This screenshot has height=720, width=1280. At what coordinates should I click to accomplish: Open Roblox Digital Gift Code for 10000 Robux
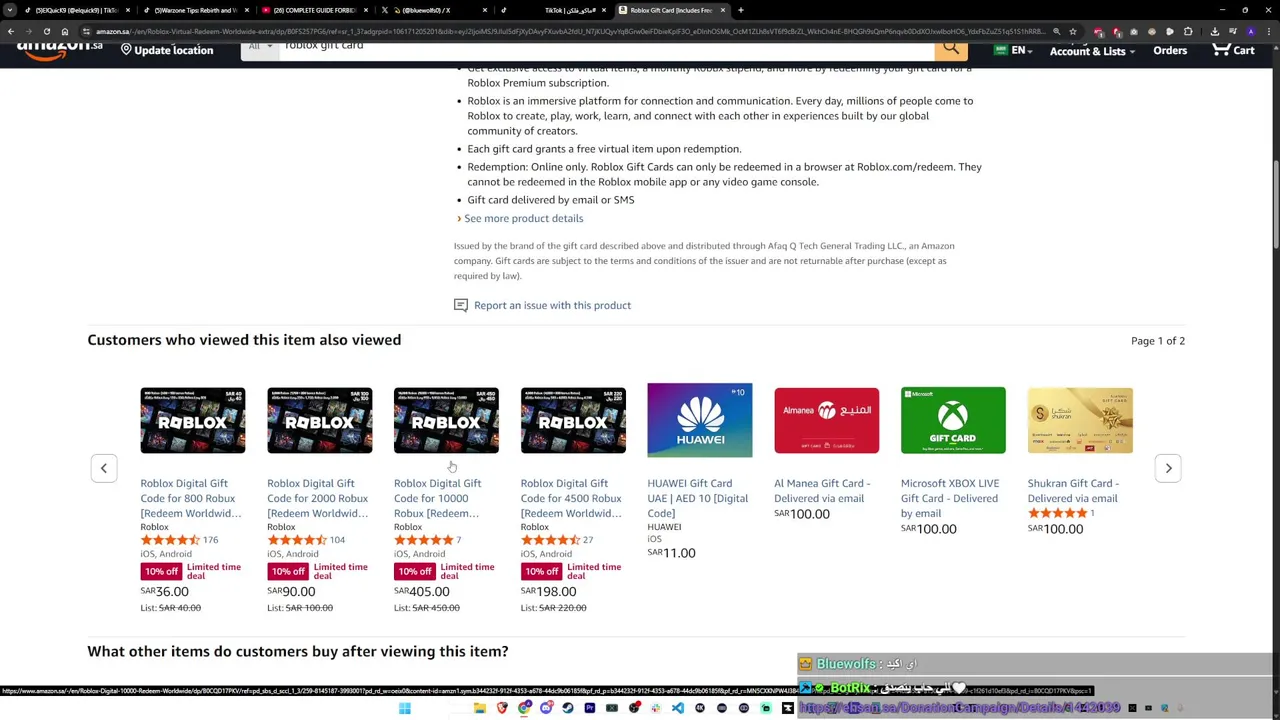pyautogui.click(x=437, y=498)
